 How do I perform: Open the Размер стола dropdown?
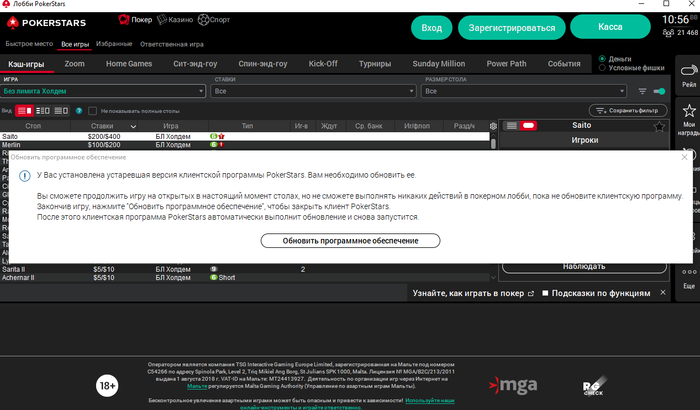pos(524,91)
